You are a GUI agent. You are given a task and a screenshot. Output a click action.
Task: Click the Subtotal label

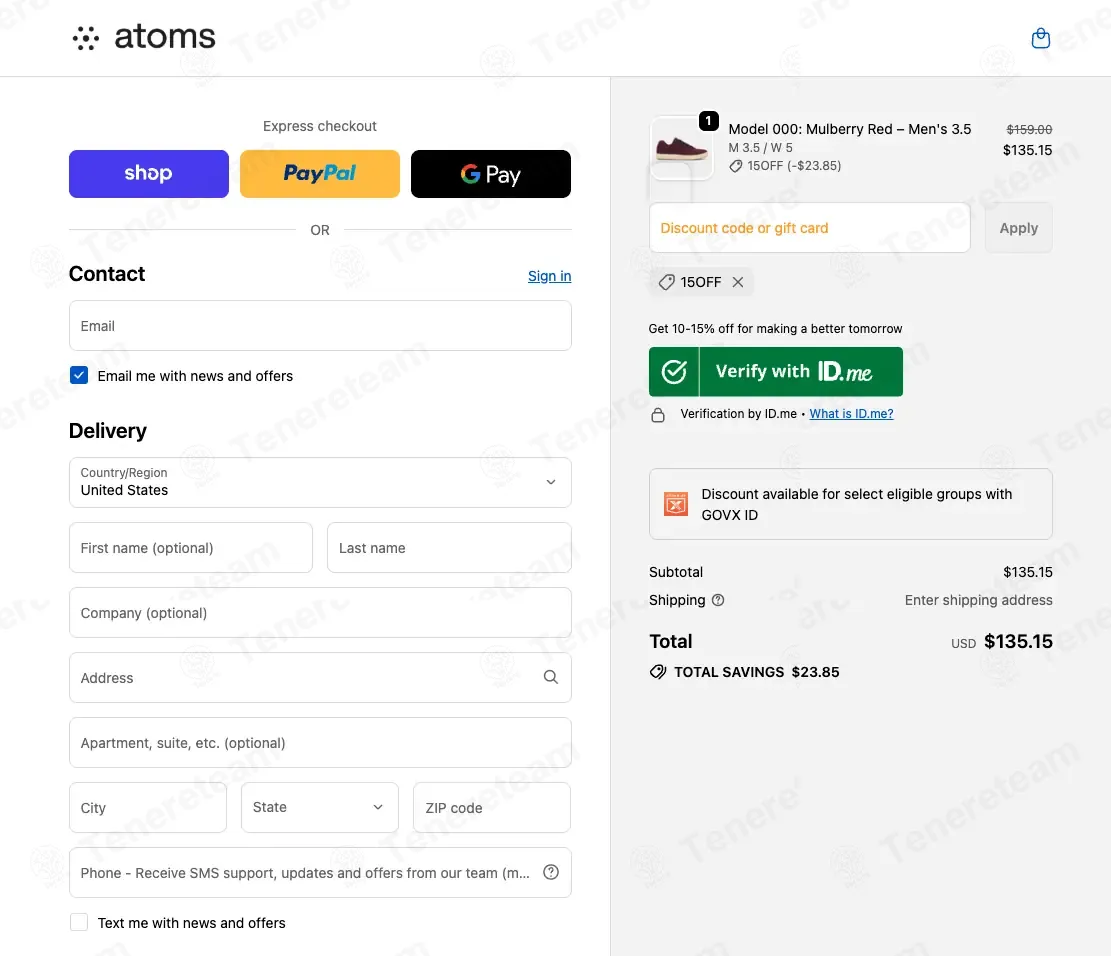676,572
